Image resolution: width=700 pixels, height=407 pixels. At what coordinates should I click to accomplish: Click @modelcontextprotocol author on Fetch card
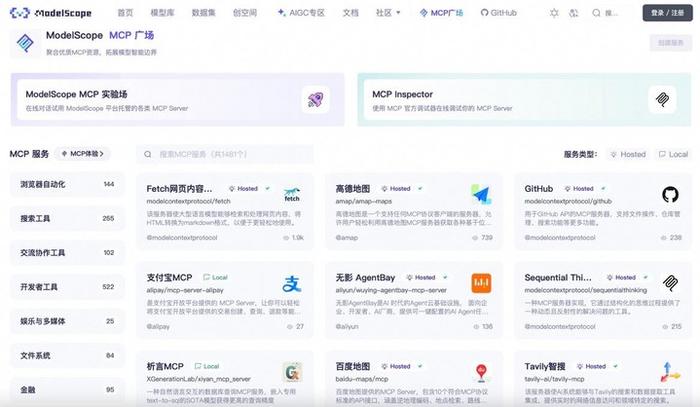pos(182,238)
